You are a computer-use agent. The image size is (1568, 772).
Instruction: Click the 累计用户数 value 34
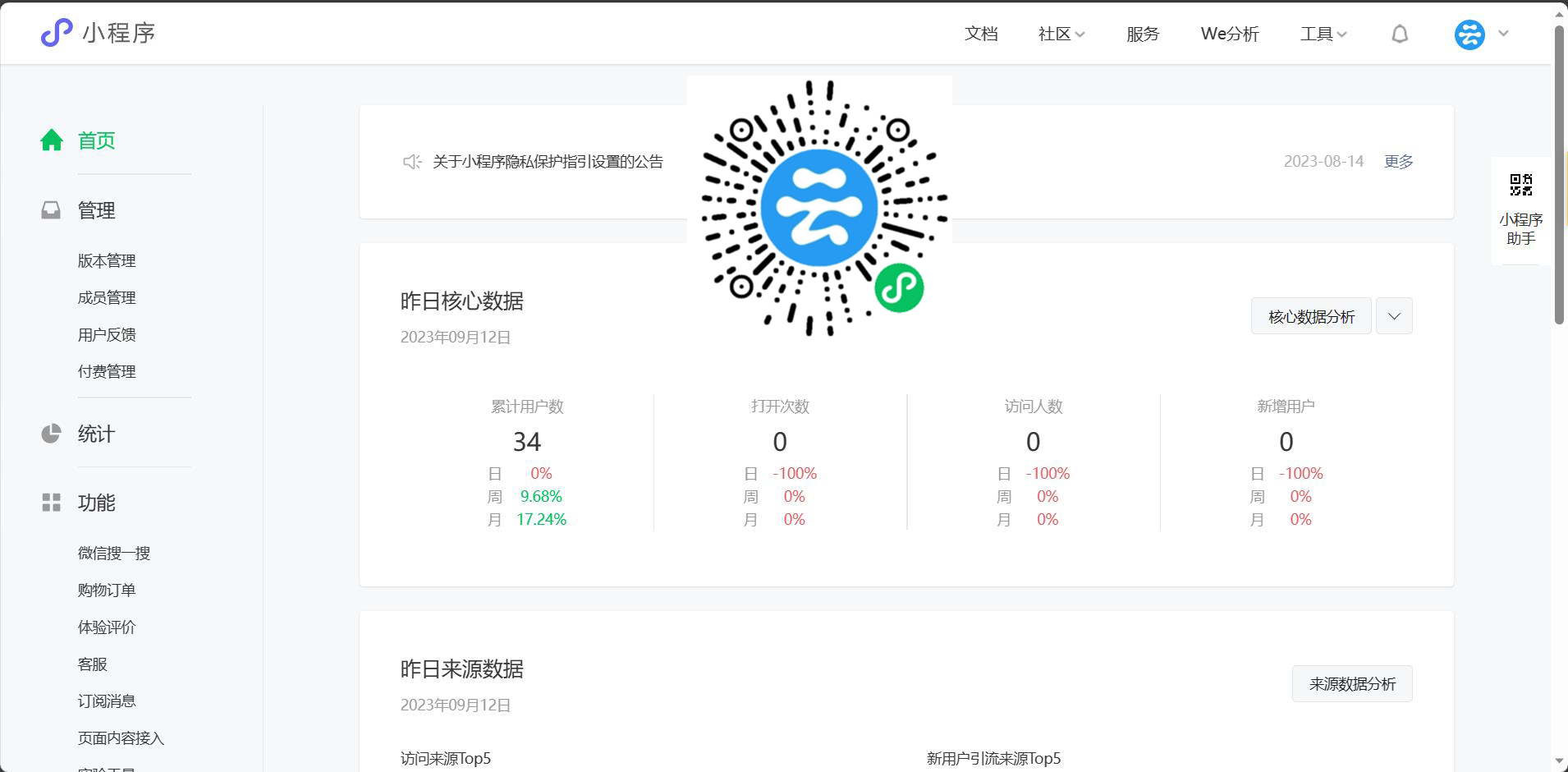pyautogui.click(x=527, y=442)
